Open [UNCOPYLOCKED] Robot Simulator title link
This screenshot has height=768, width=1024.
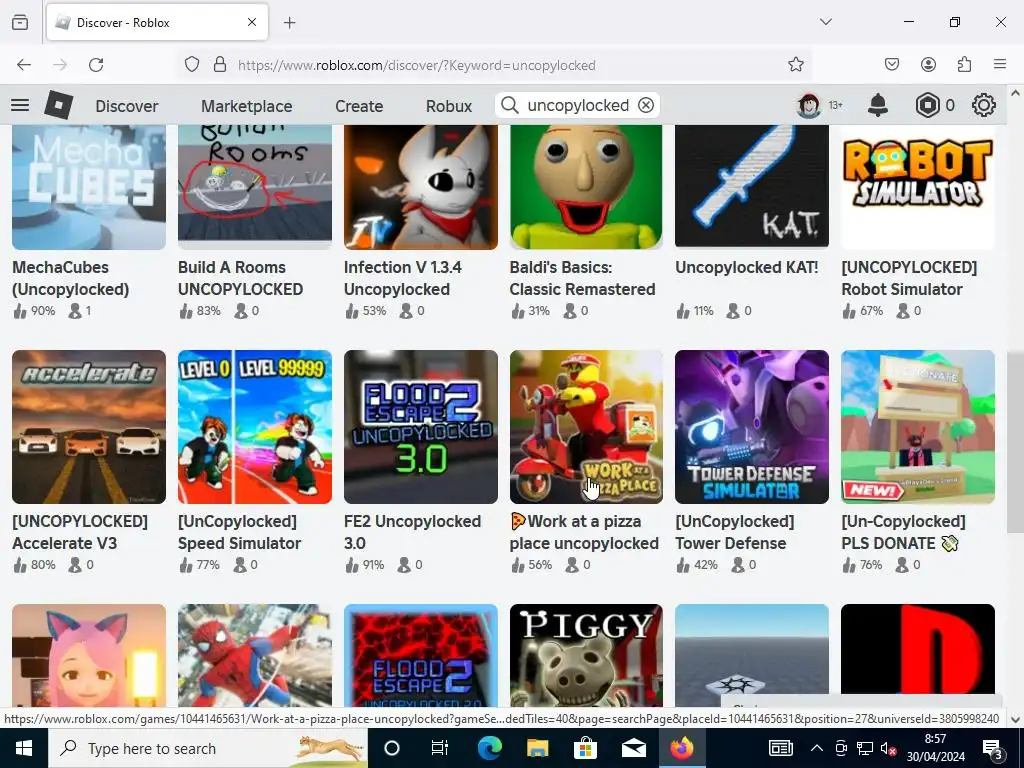(x=909, y=278)
